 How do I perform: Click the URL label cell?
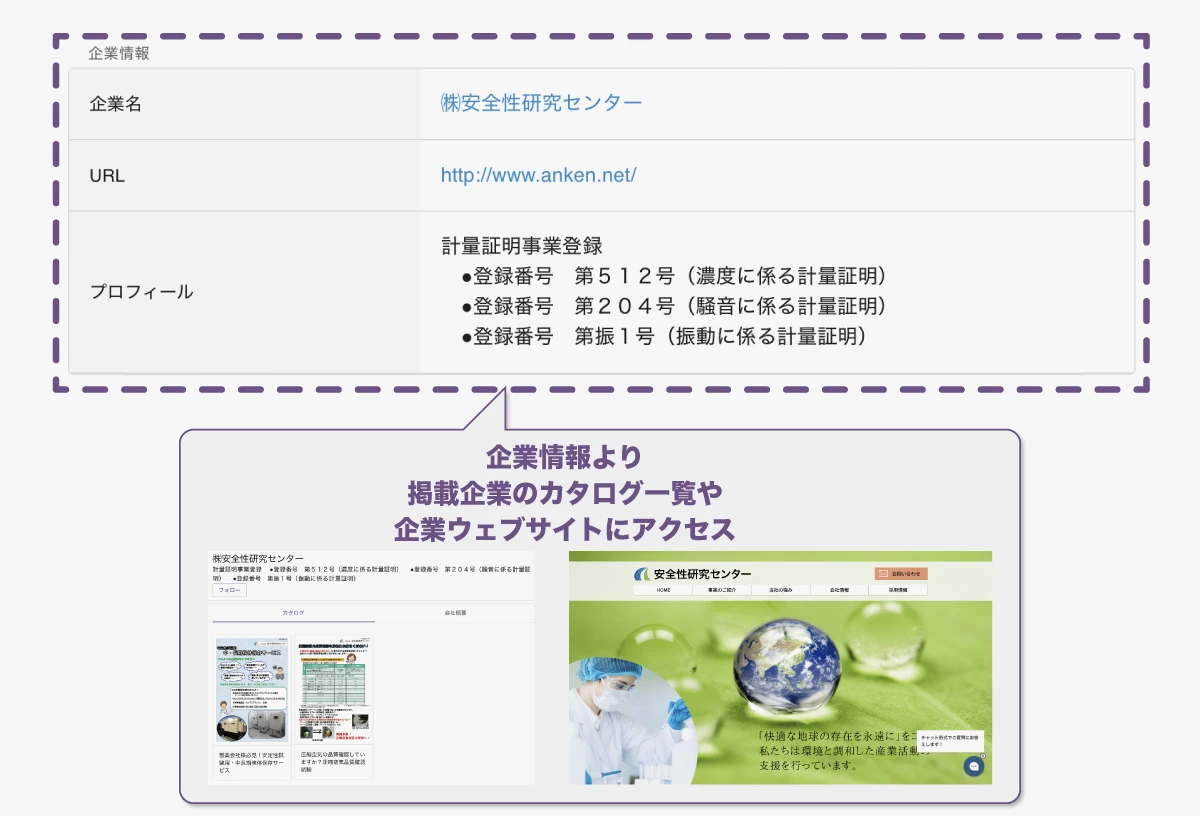point(244,175)
